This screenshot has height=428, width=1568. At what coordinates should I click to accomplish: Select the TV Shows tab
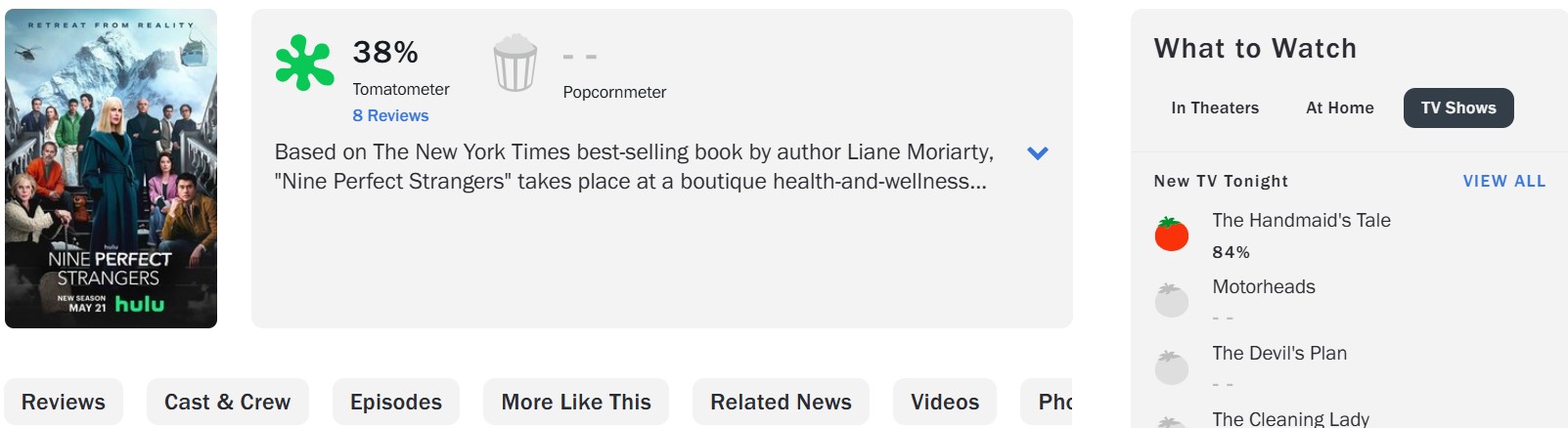1457,107
